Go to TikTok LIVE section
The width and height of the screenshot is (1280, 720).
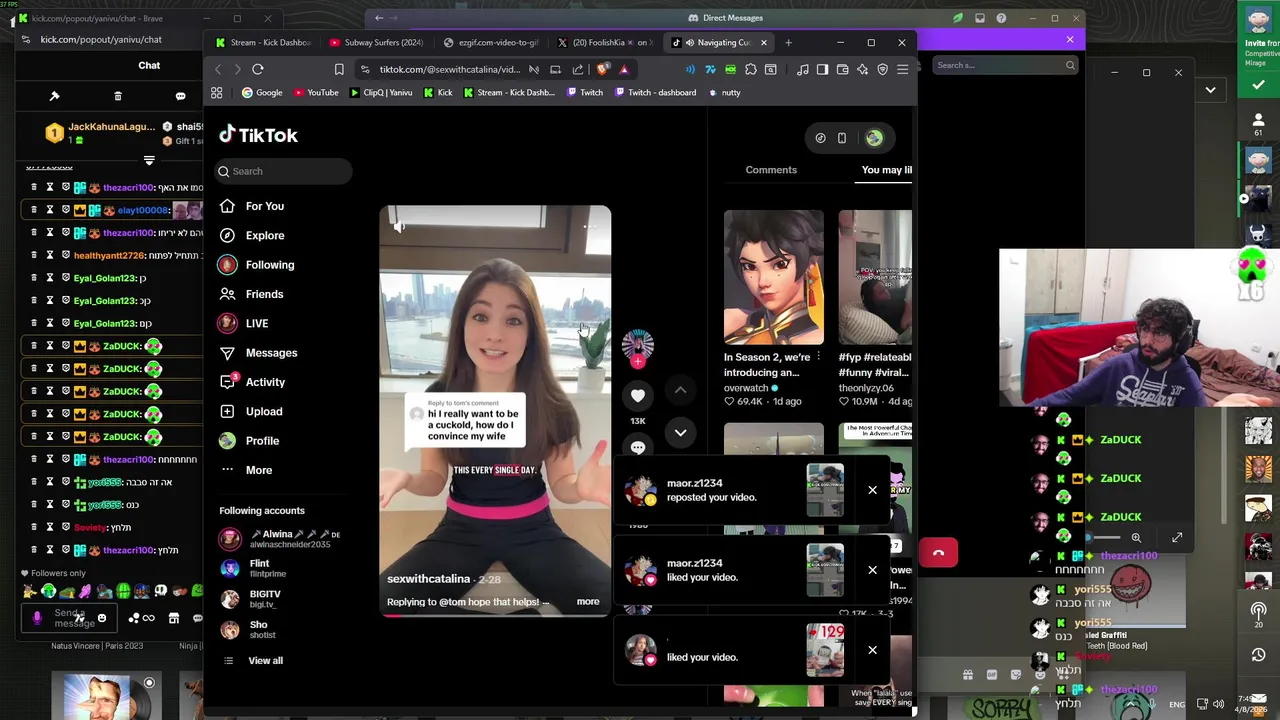click(244, 323)
